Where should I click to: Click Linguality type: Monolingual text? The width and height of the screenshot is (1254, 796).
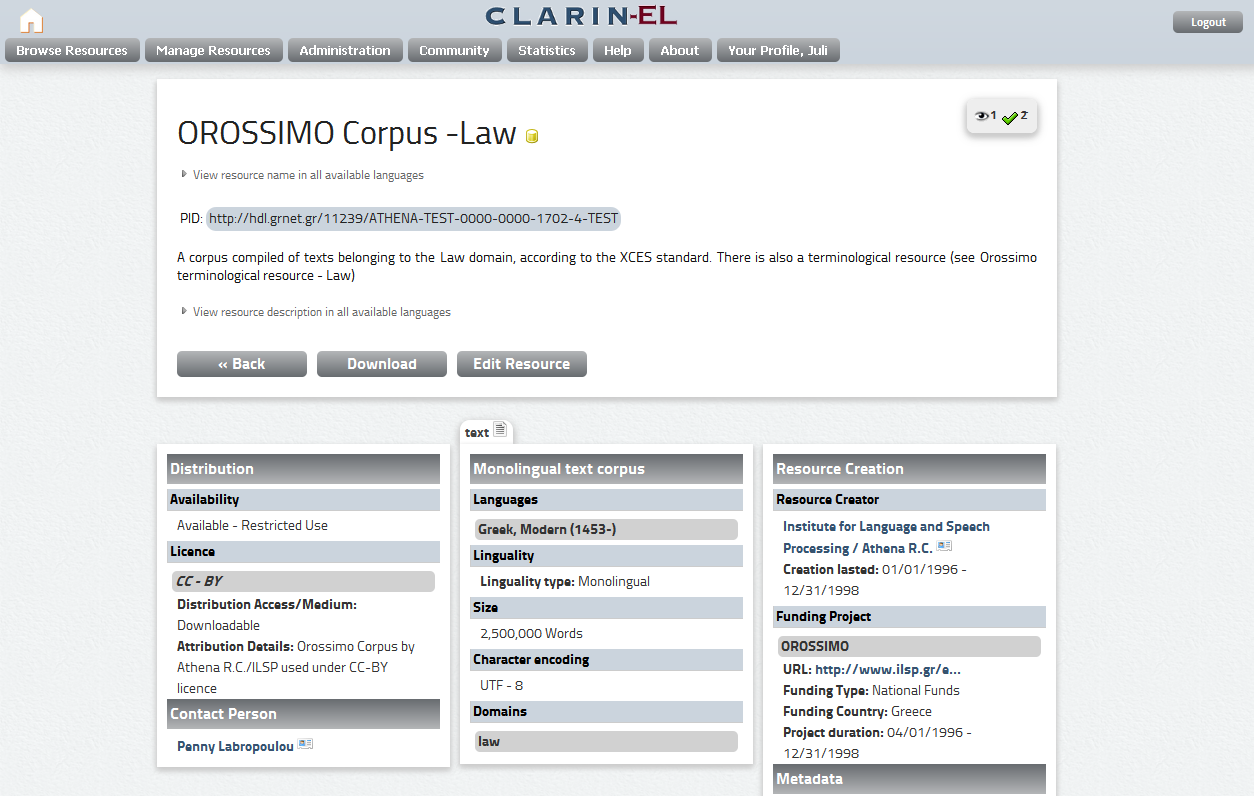565,581
